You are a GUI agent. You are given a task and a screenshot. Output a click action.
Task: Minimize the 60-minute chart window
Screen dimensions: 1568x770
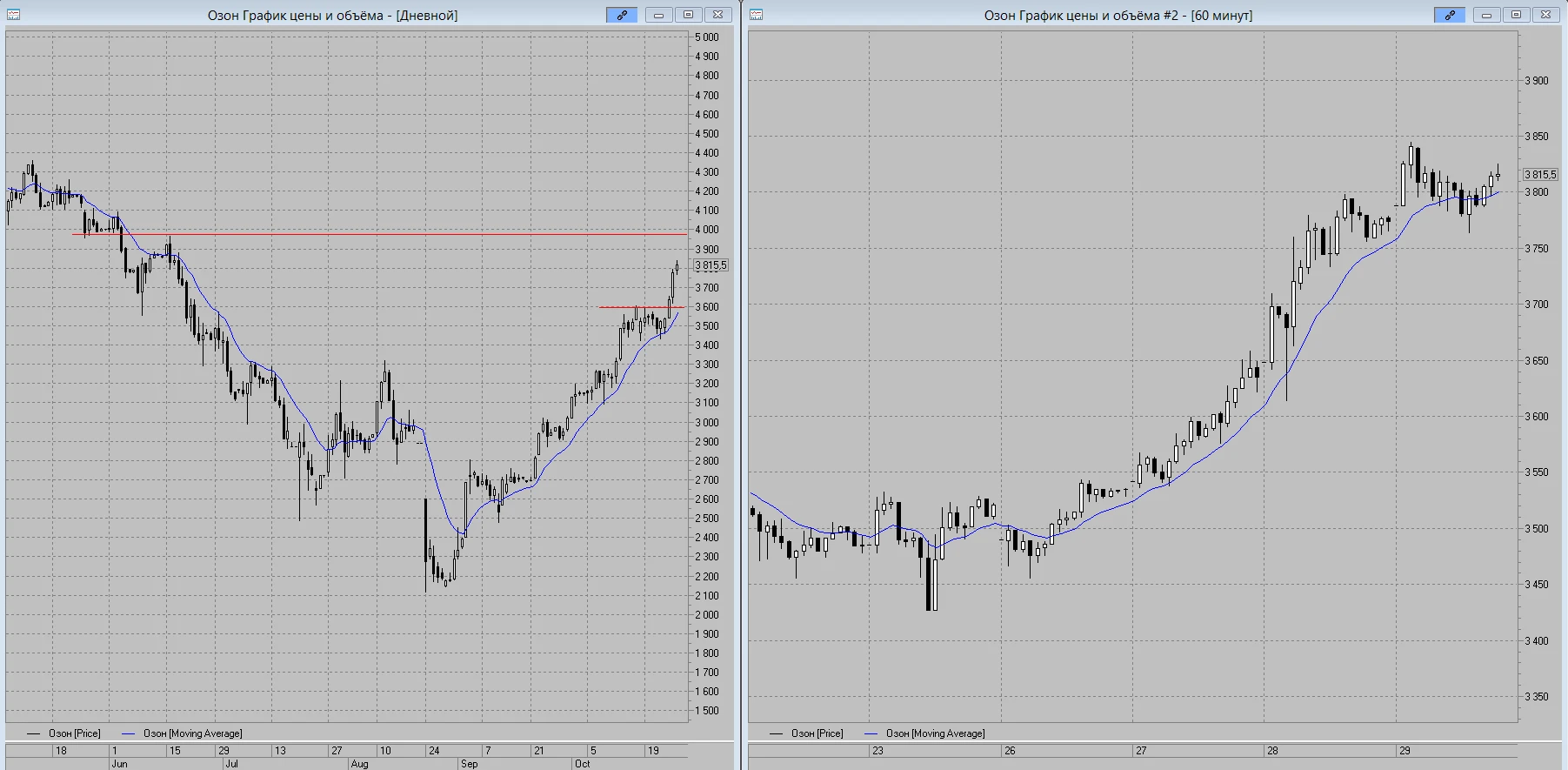(x=1486, y=15)
